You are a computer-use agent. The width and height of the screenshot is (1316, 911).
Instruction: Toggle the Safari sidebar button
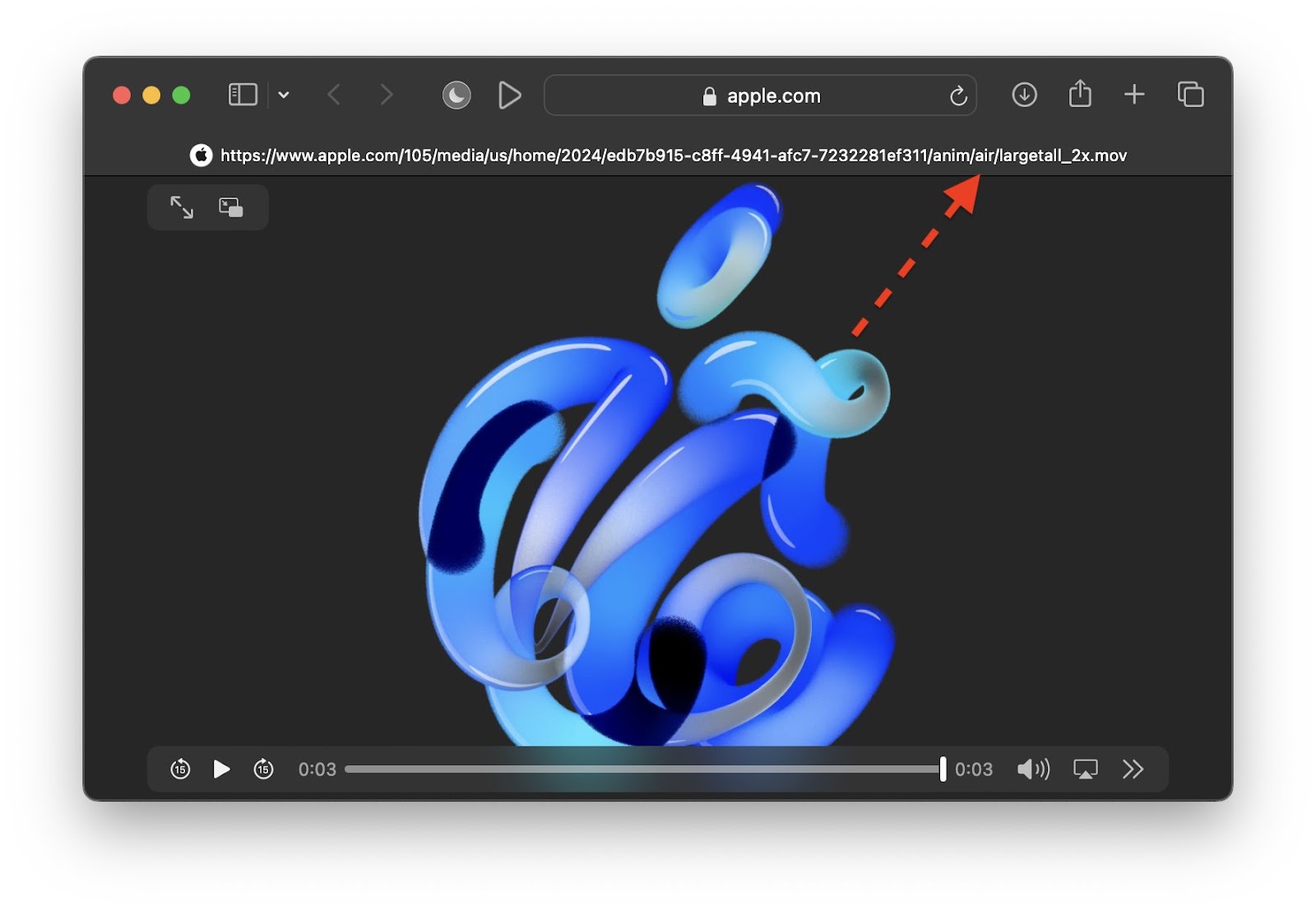243,95
